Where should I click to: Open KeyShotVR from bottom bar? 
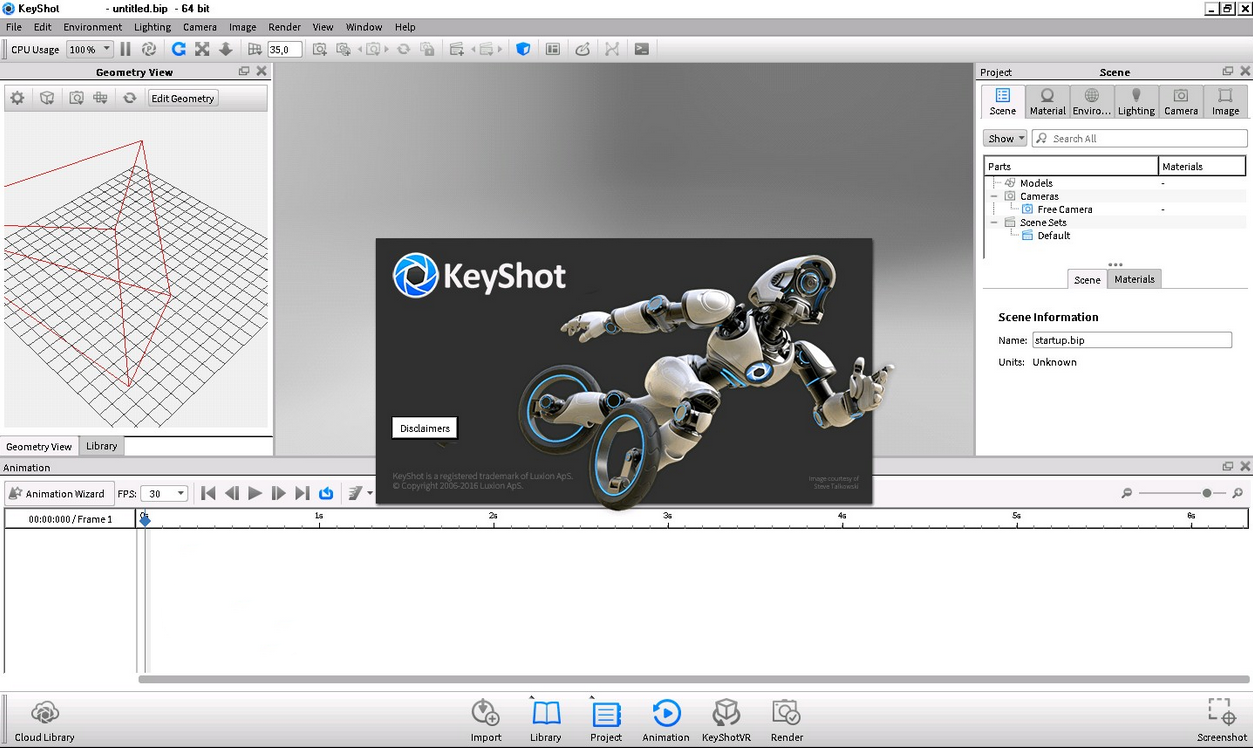point(726,721)
